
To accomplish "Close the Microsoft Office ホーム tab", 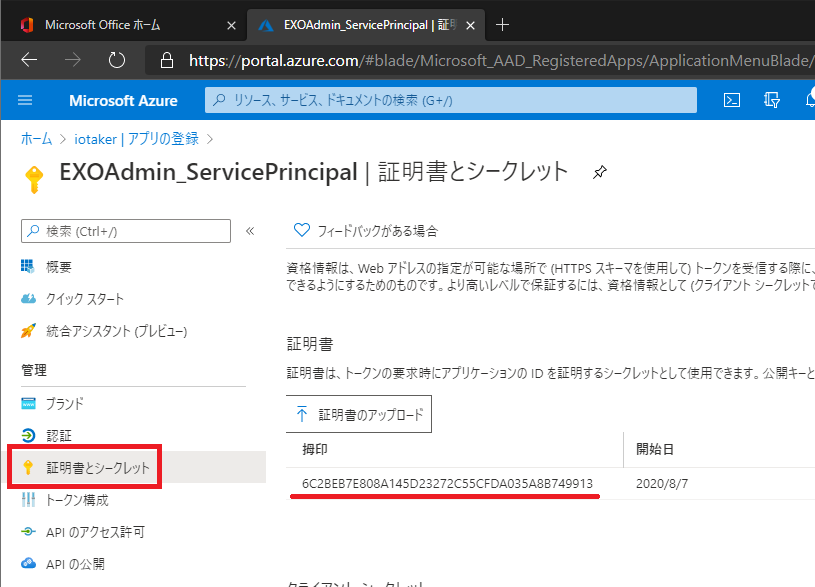I will click(x=232, y=24).
